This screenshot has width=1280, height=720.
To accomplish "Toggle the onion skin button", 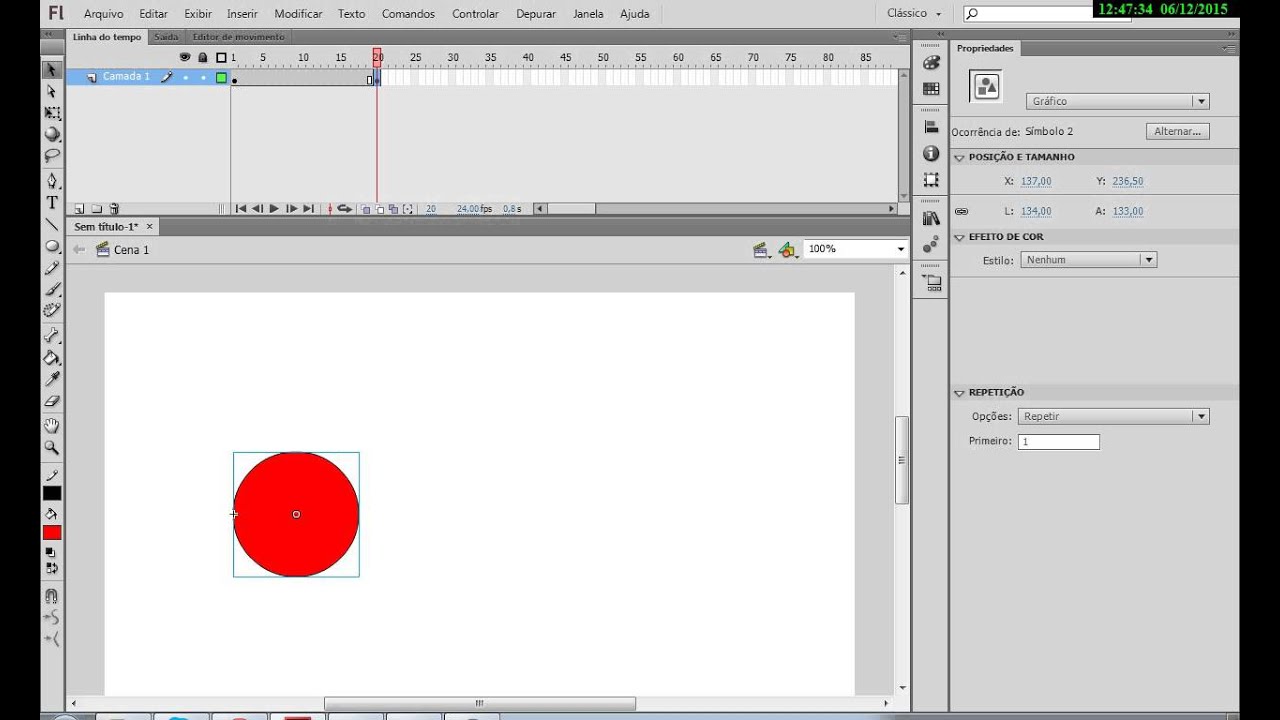I will coord(366,209).
